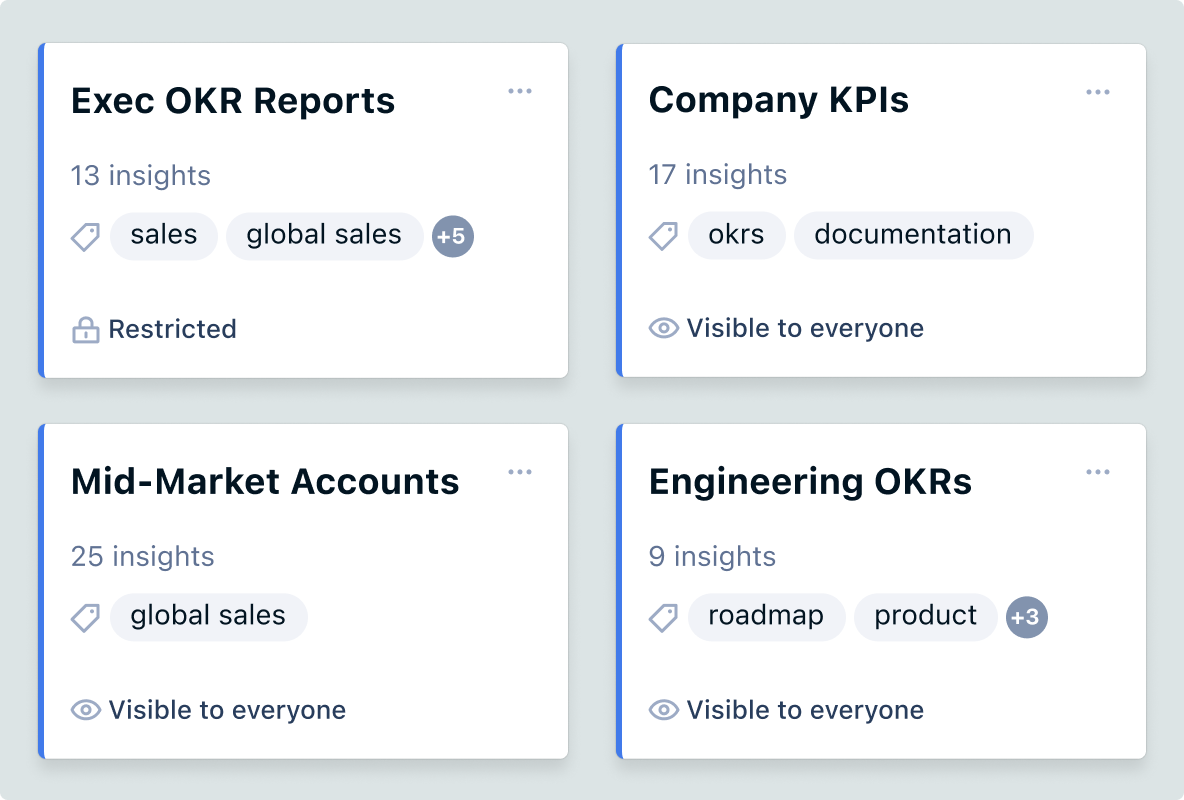This screenshot has height=800, width=1184.
Task: Click the tag icon on Exec OKR Reports
Action: pos(86,237)
